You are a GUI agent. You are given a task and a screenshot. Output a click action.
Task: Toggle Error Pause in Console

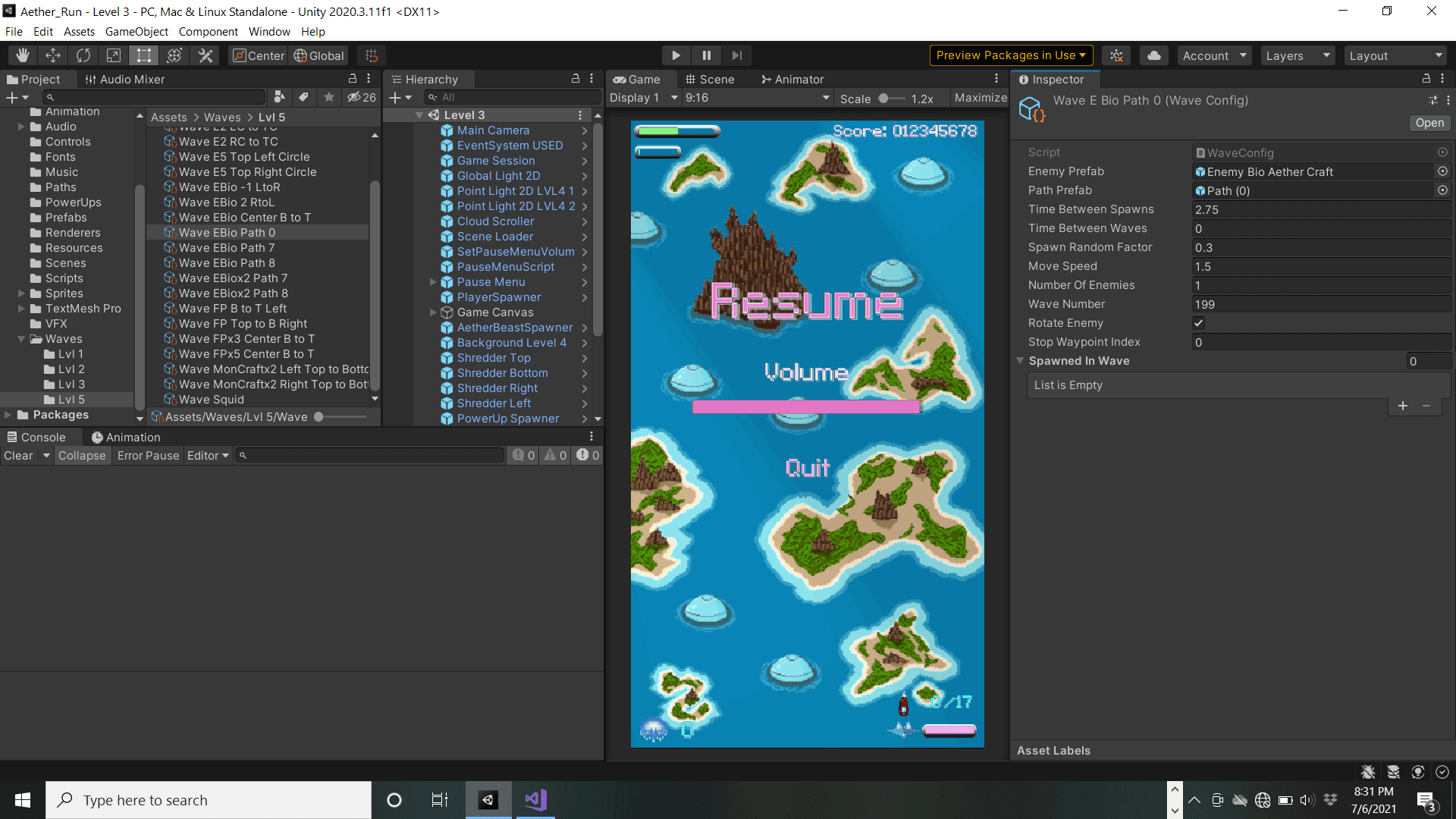148,456
